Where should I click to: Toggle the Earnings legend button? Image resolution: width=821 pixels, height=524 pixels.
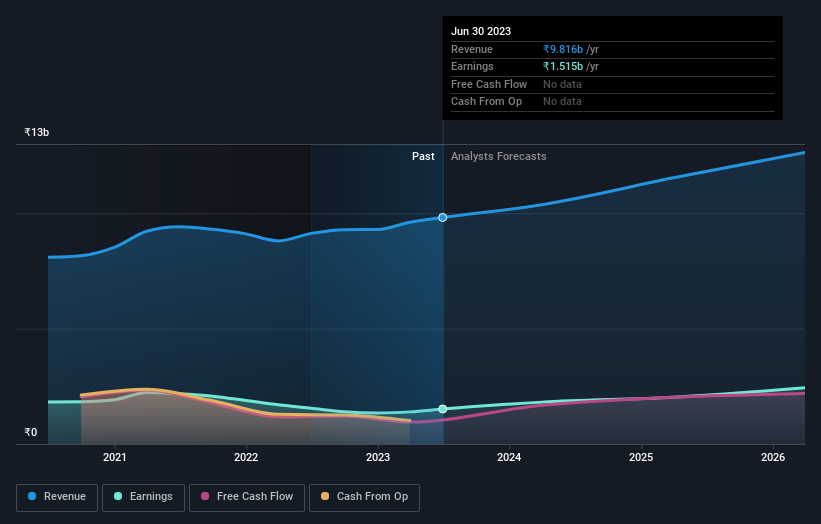coord(143,497)
